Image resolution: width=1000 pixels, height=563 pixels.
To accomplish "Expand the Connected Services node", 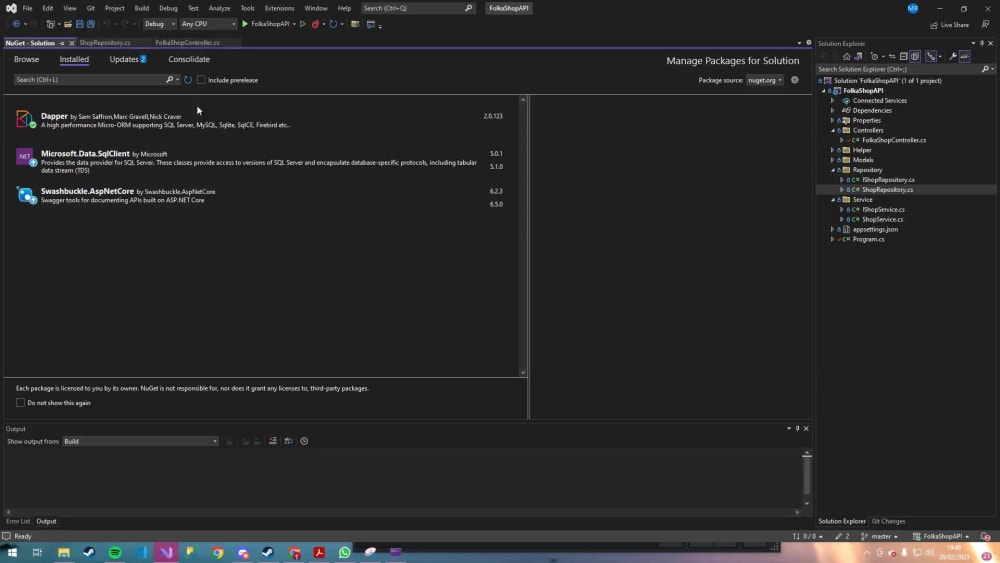I will pyautogui.click(x=832, y=100).
